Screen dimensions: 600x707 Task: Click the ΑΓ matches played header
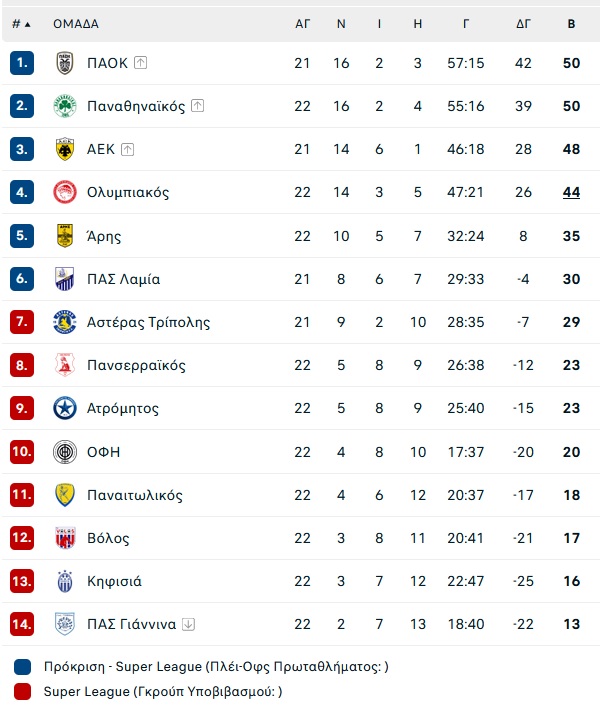coord(302,24)
